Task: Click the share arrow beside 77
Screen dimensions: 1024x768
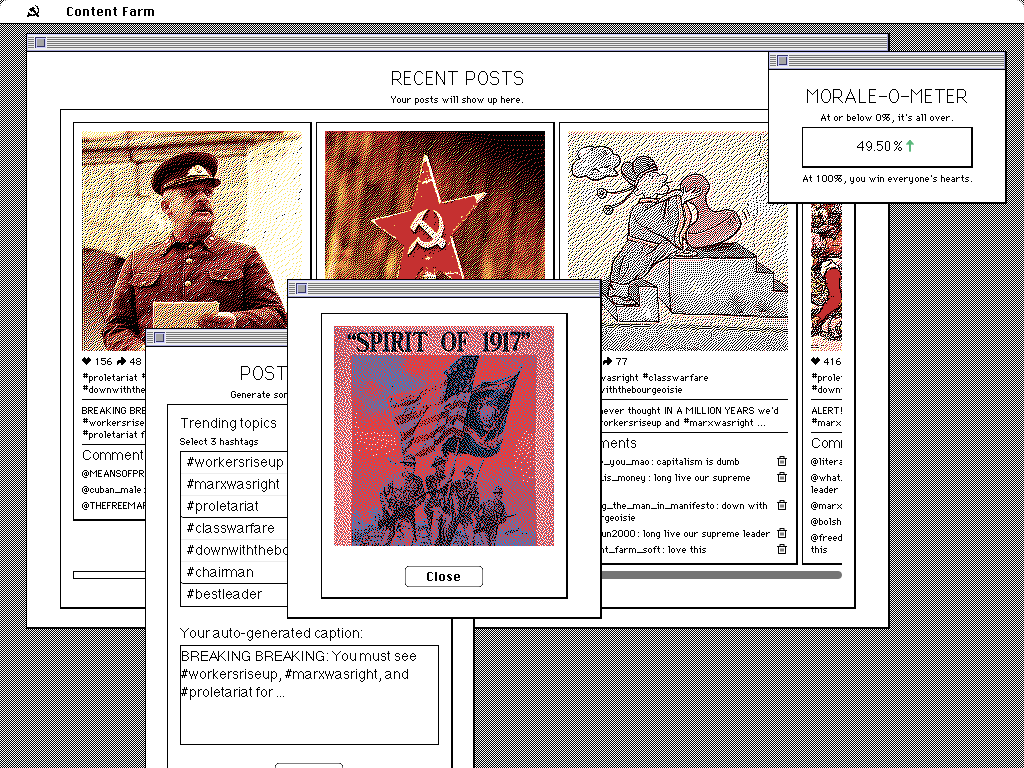Action: (x=607, y=361)
